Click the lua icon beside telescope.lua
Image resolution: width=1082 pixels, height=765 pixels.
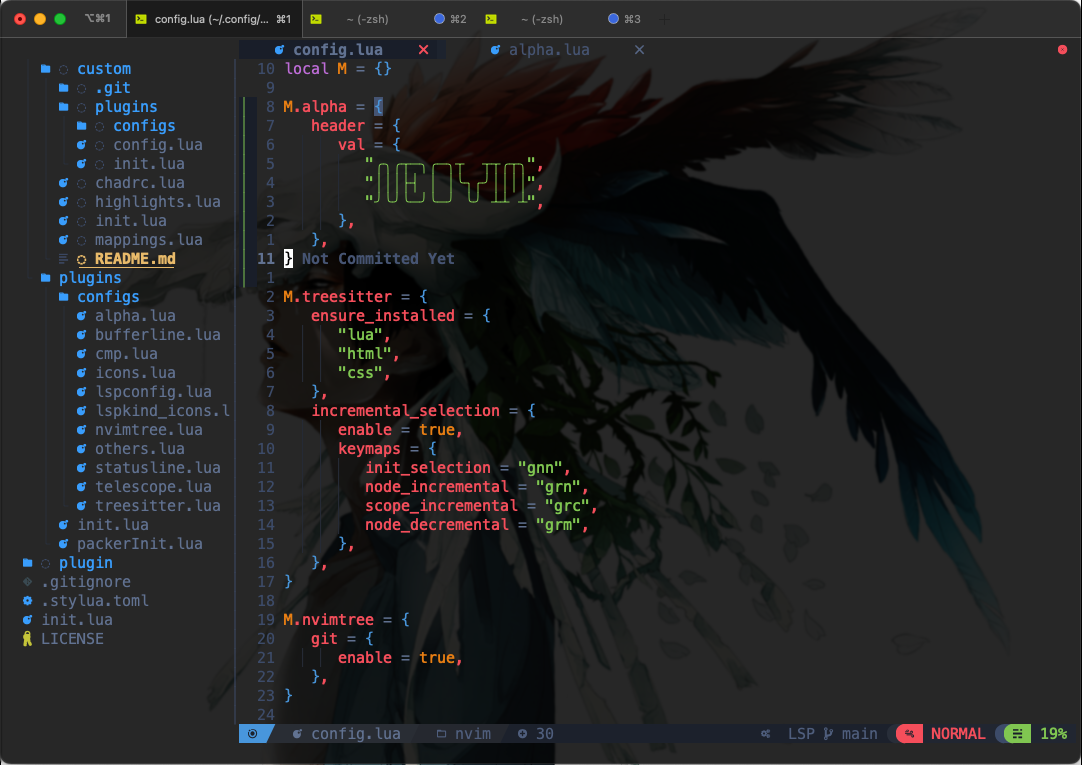(81, 486)
